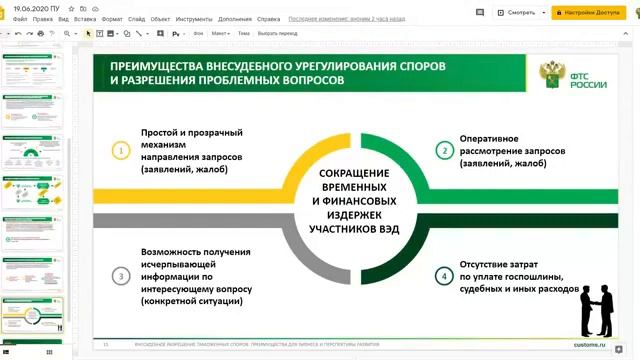Viewport: 640px width, 360px height.
Task: Open the Справка menu
Action: (269, 19)
